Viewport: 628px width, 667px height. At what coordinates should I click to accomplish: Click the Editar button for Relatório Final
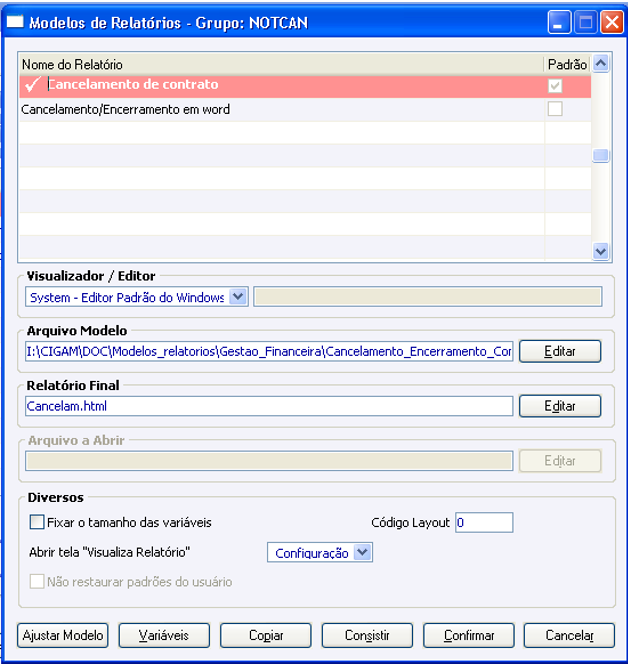click(560, 406)
